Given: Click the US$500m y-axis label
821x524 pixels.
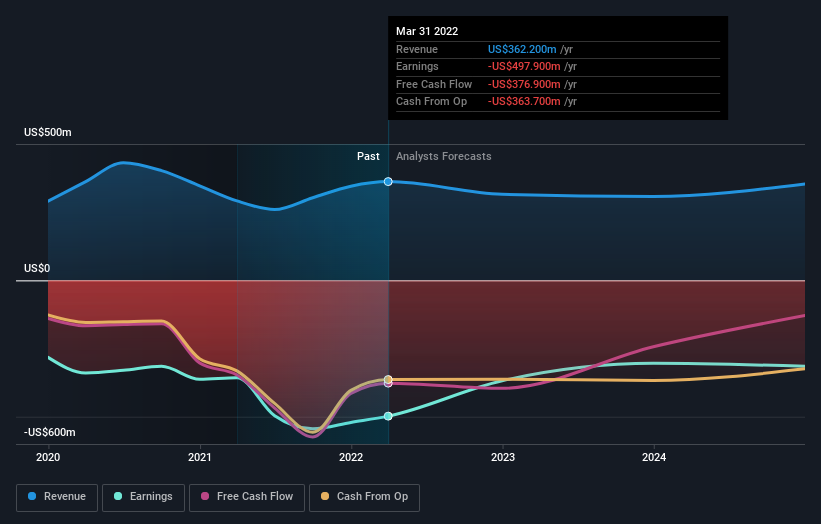Looking at the screenshot, I should pos(48,132).
